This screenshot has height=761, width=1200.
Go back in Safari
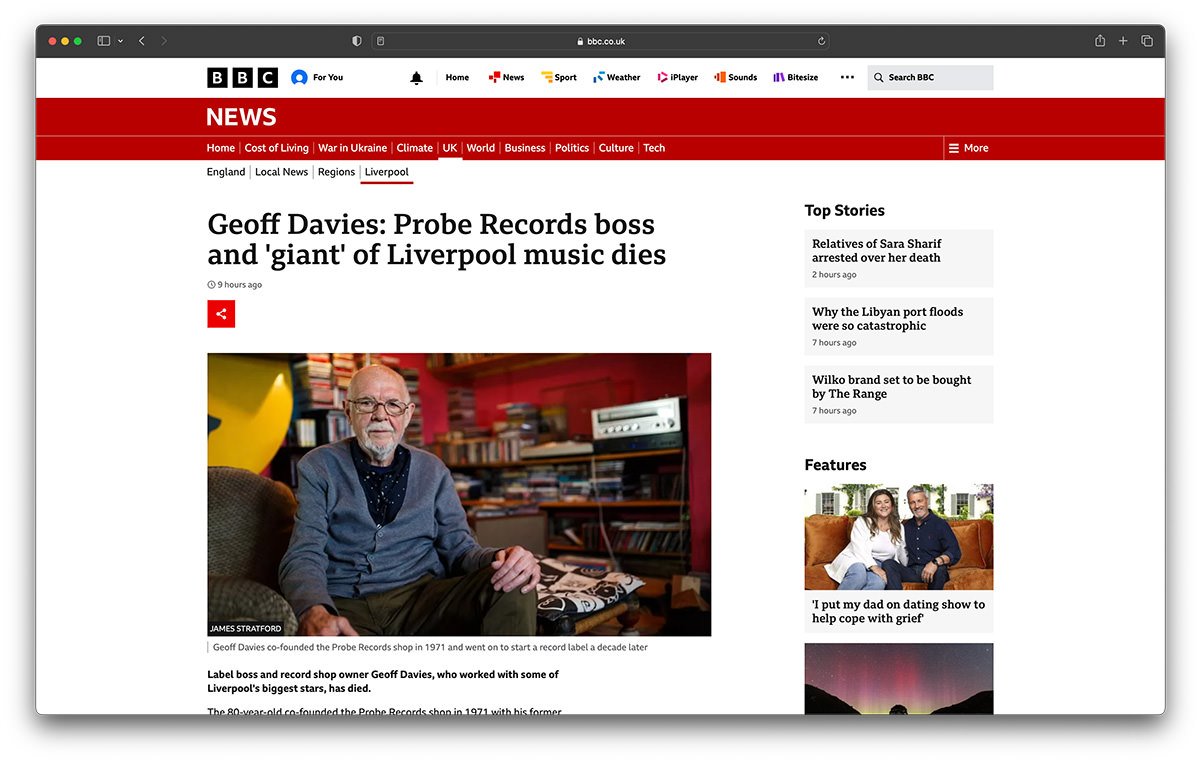pos(142,41)
